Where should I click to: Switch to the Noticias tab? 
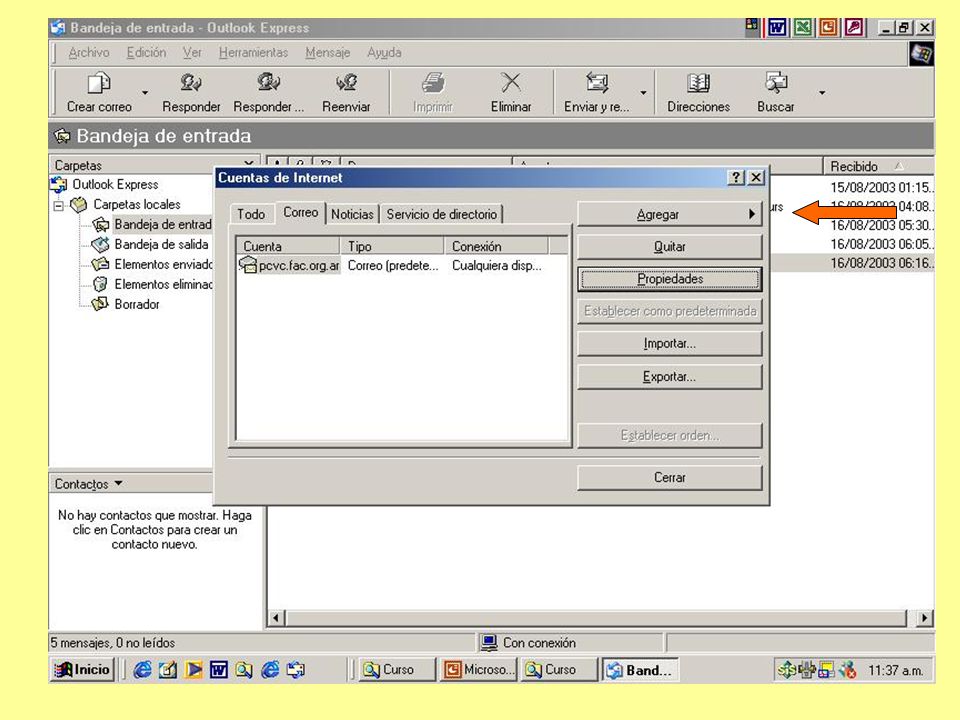[x=352, y=214]
